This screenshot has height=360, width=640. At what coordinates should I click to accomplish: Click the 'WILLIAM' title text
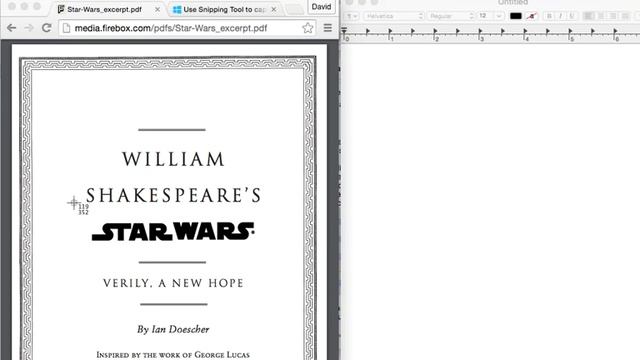point(173,159)
